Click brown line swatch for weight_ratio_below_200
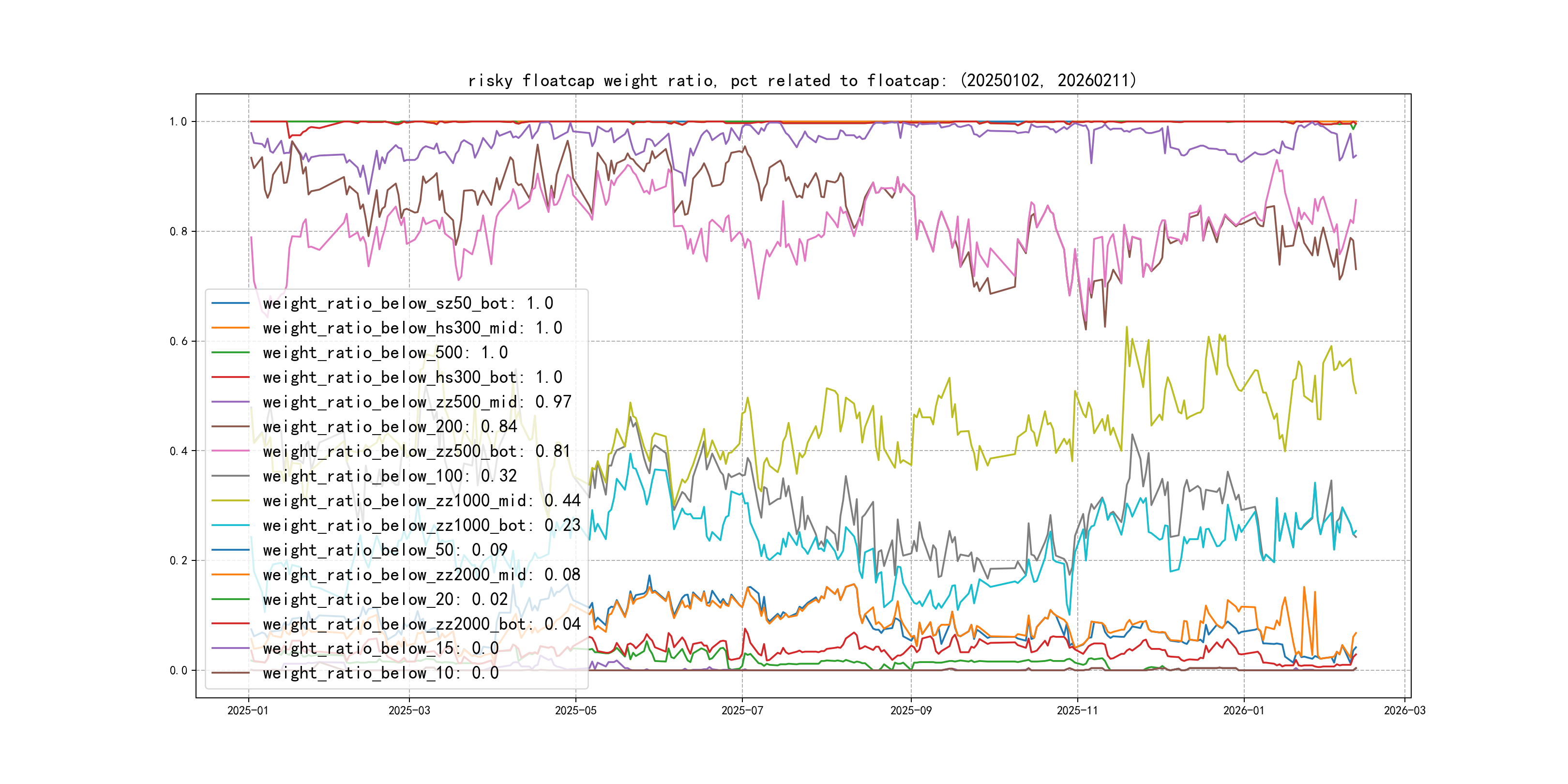Screen dimensions: 1568x784 click(230, 427)
